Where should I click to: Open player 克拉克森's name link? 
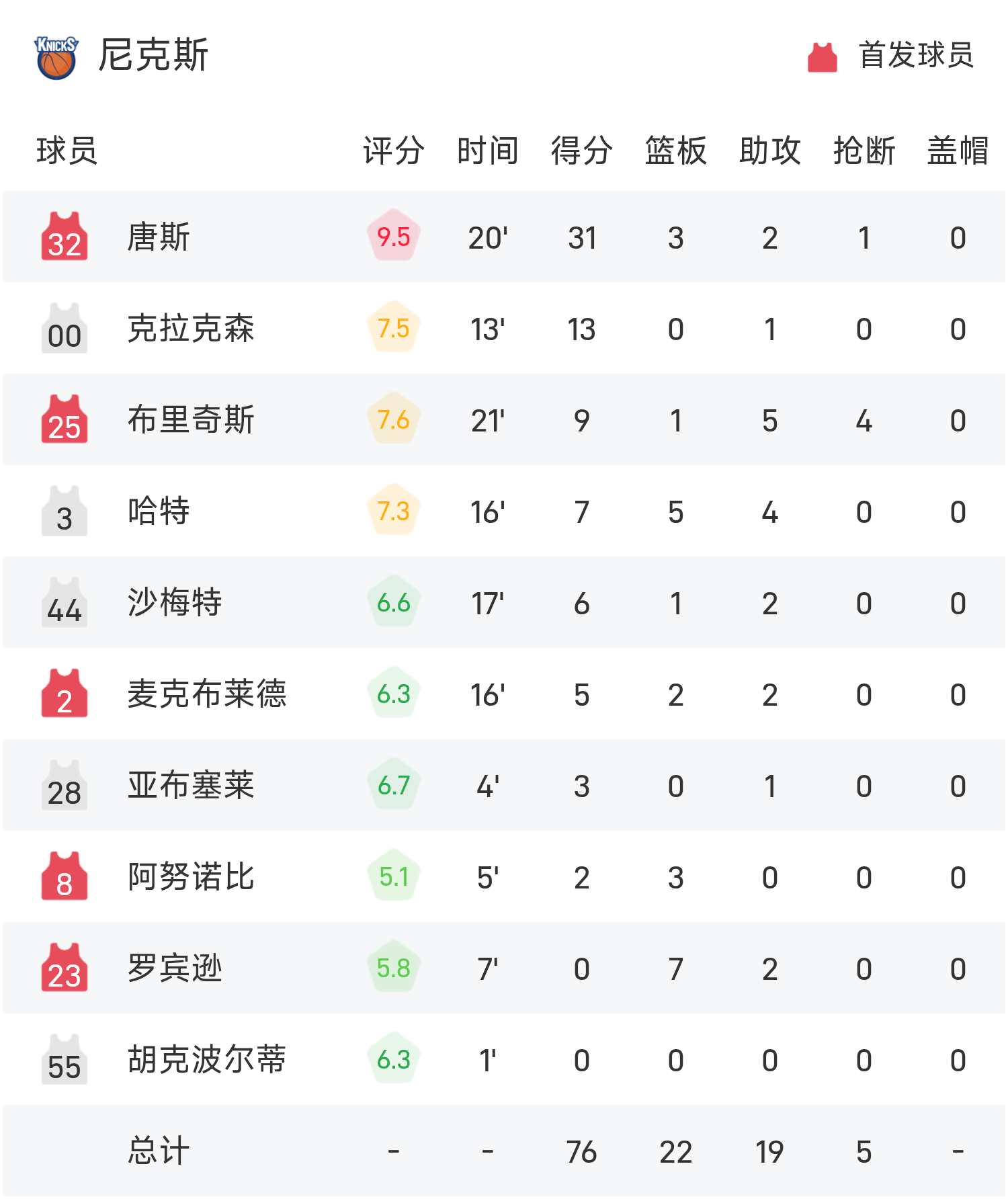tap(191, 329)
